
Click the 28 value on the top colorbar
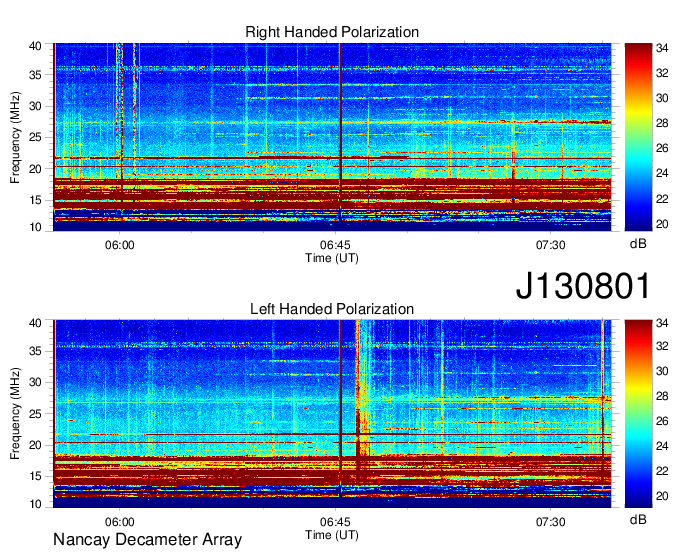point(662,124)
